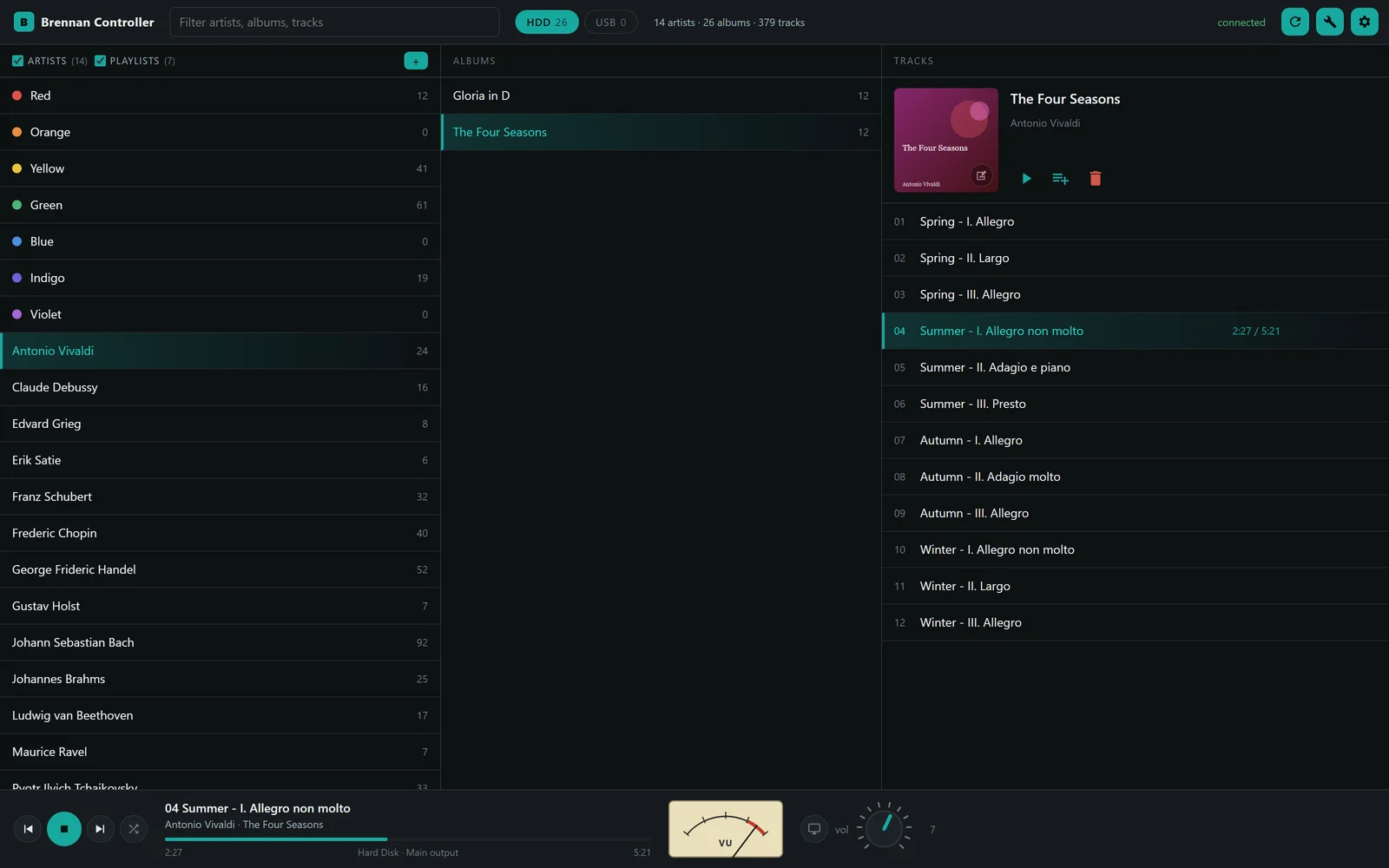This screenshot has height=868, width=1389.
Task: Skip to previous track
Action: [28, 829]
